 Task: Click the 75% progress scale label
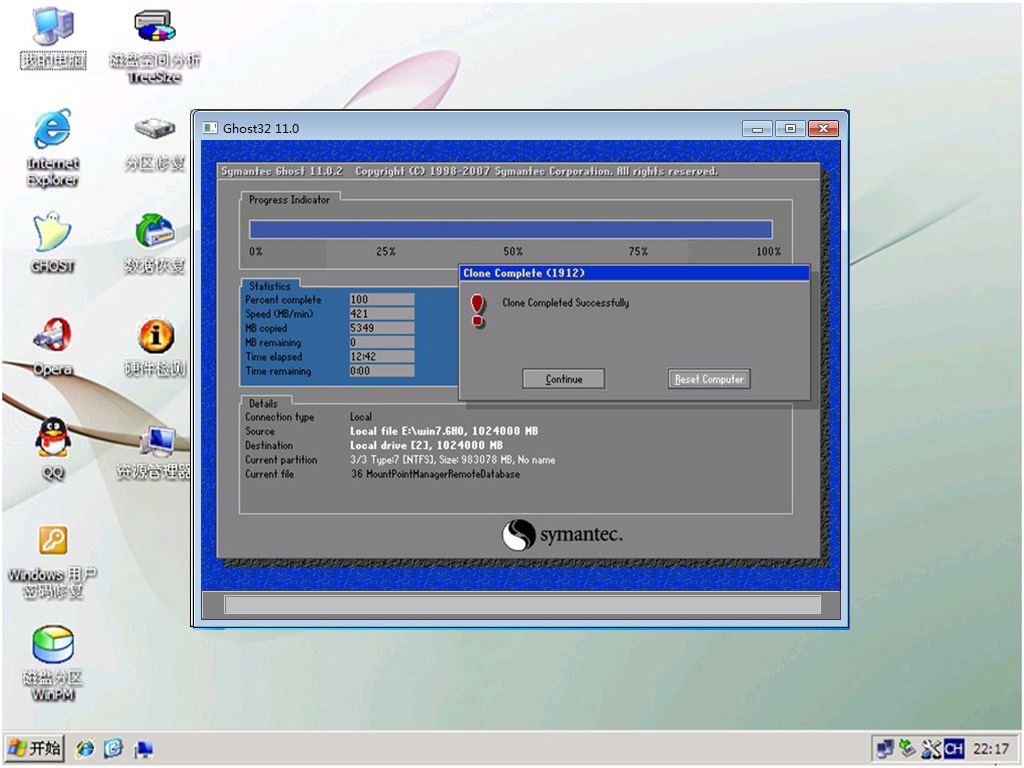click(639, 251)
